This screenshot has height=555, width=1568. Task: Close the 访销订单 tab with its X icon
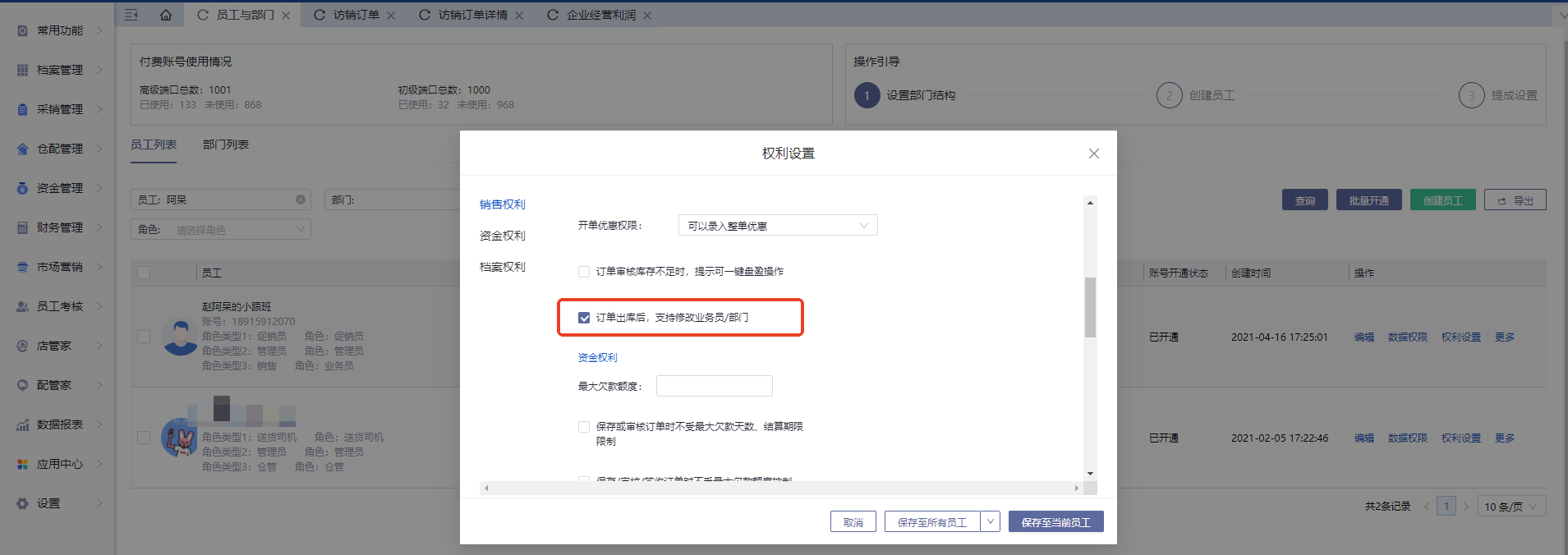pos(391,16)
